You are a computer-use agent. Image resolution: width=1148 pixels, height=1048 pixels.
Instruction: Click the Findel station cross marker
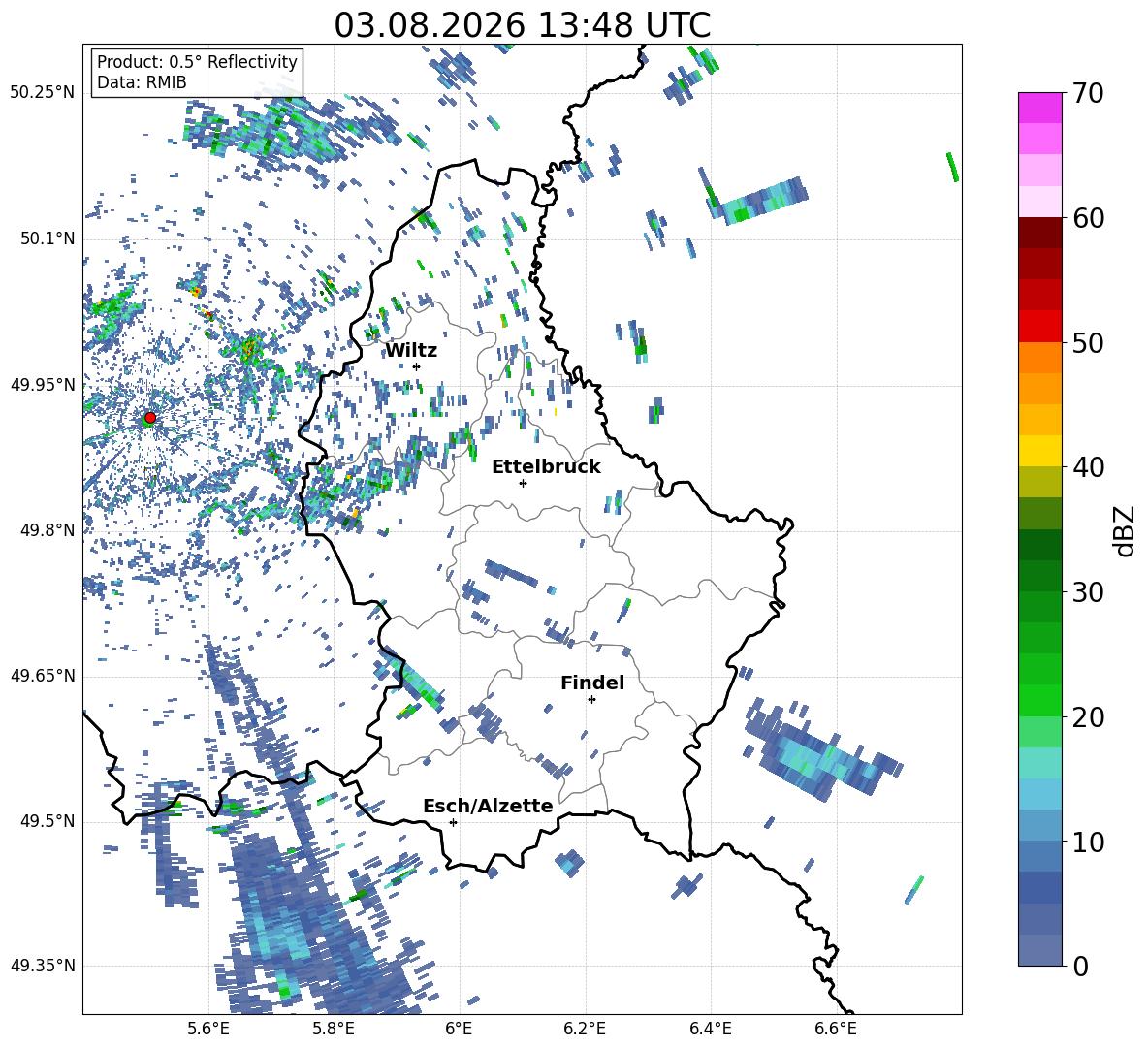click(591, 700)
